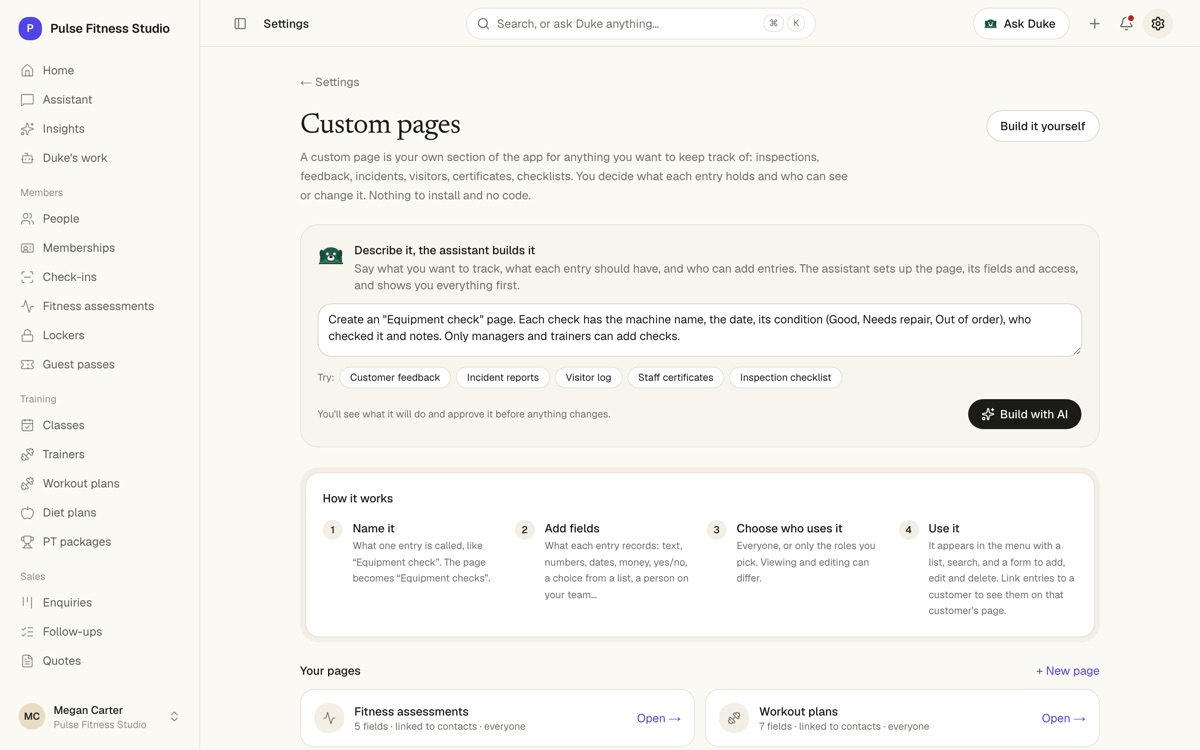
Task: Open the Fitness assessments page card
Action: click(x=497, y=718)
